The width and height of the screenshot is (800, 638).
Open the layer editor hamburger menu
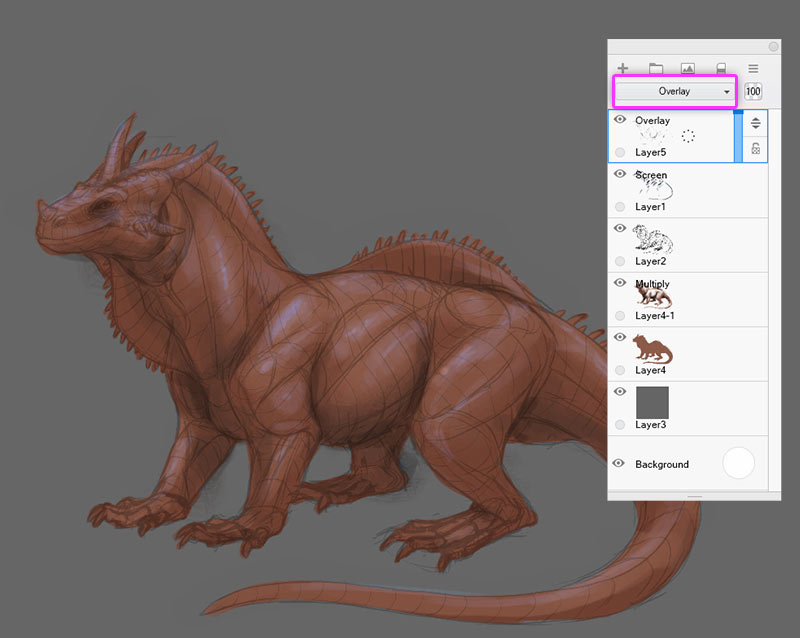753,68
